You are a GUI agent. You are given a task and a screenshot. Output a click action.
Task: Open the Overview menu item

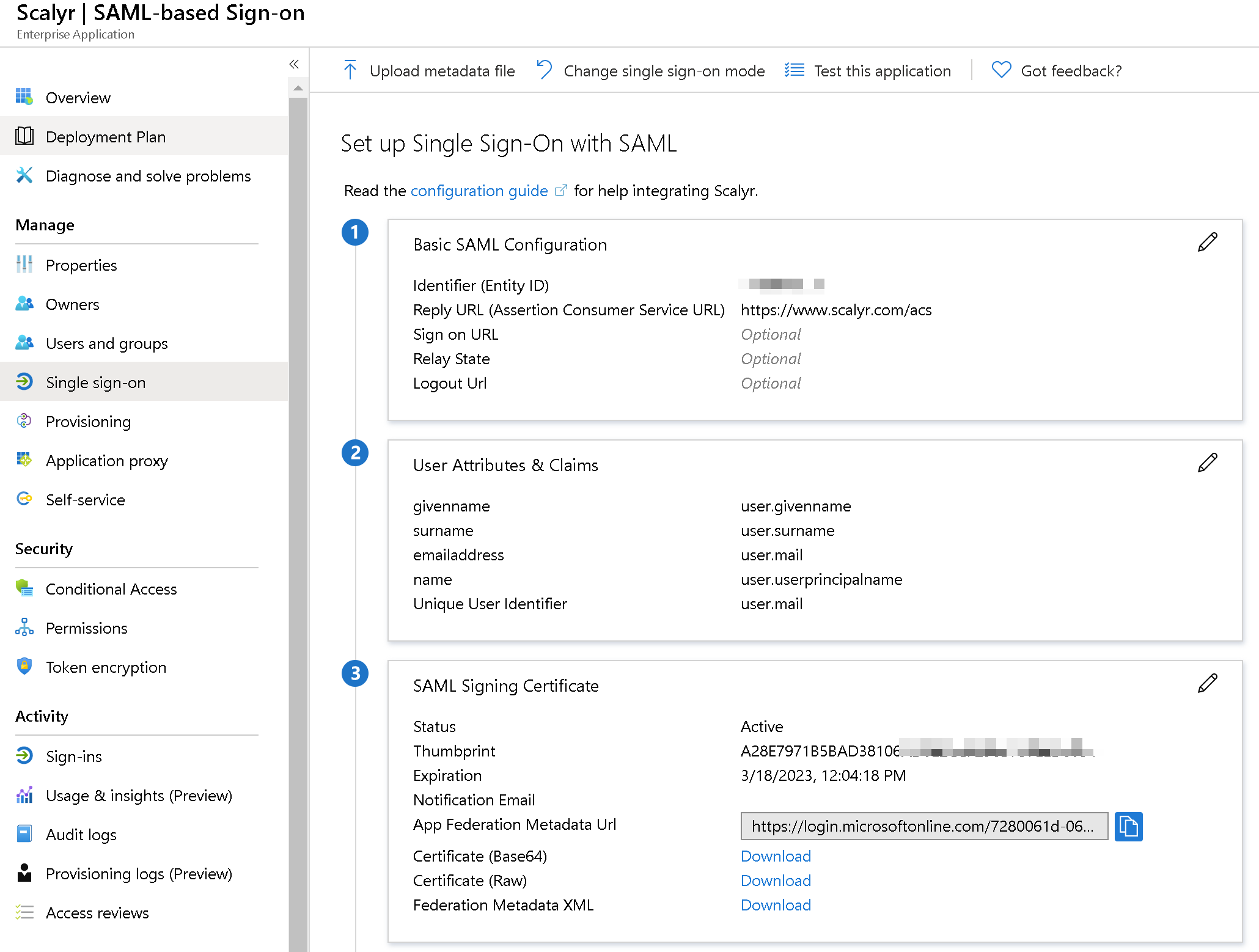(144, 97)
